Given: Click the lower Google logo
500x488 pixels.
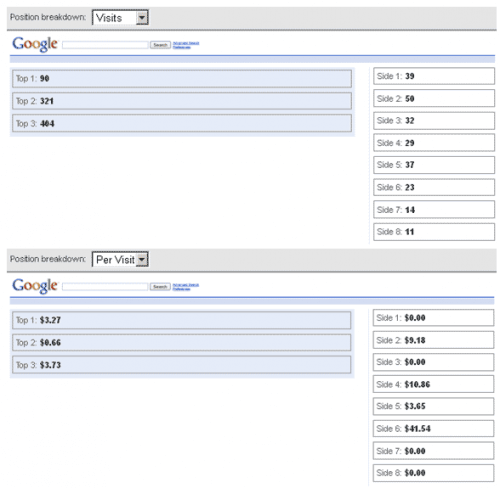Looking at the screenshot, I should click(35, 286).
